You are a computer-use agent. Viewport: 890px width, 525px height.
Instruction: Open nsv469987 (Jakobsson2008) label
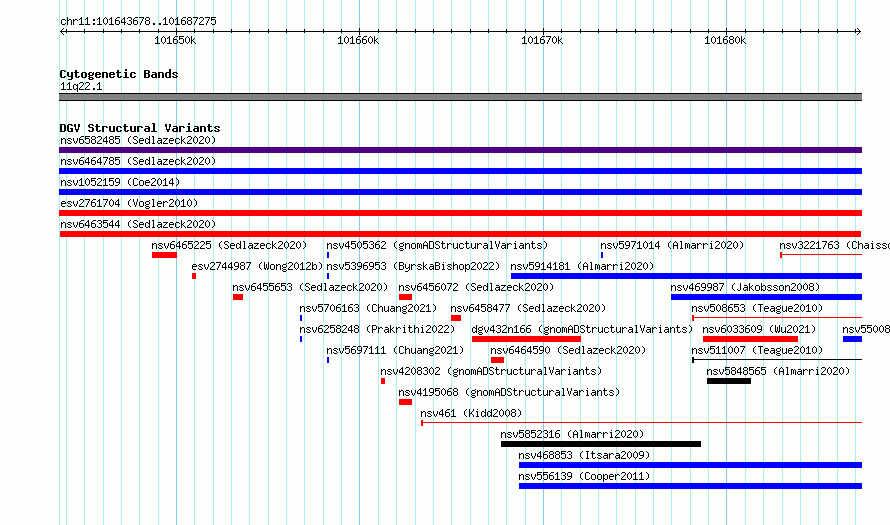pyautogui.click(x=745, y=287)
